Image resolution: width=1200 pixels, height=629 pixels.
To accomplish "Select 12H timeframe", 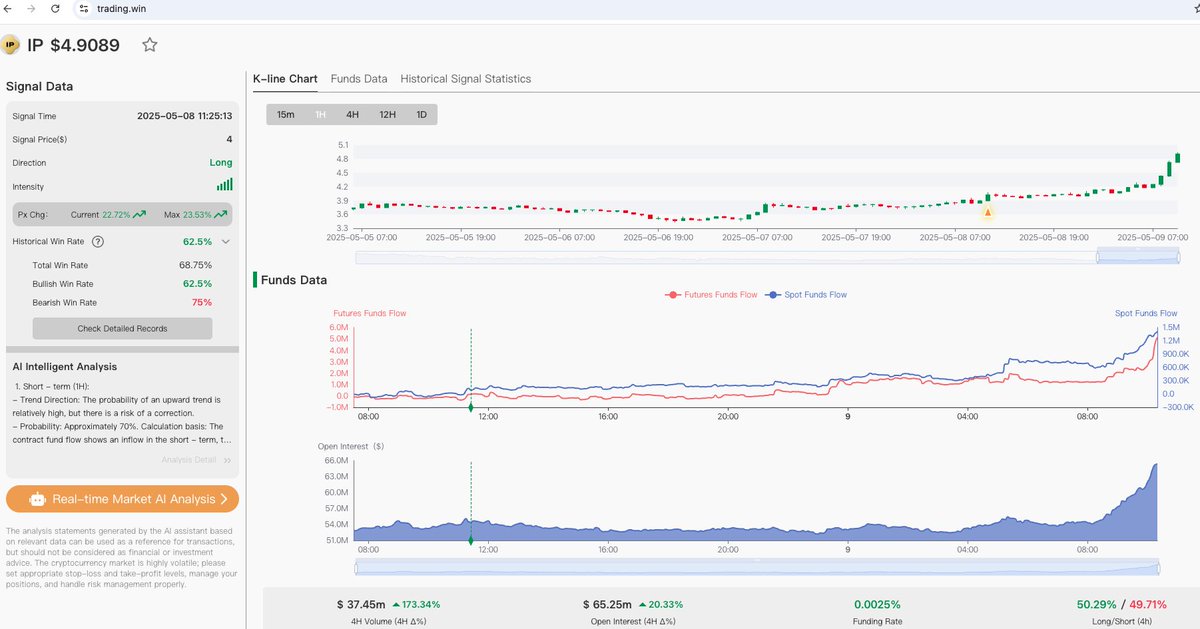I will (387, 115).
